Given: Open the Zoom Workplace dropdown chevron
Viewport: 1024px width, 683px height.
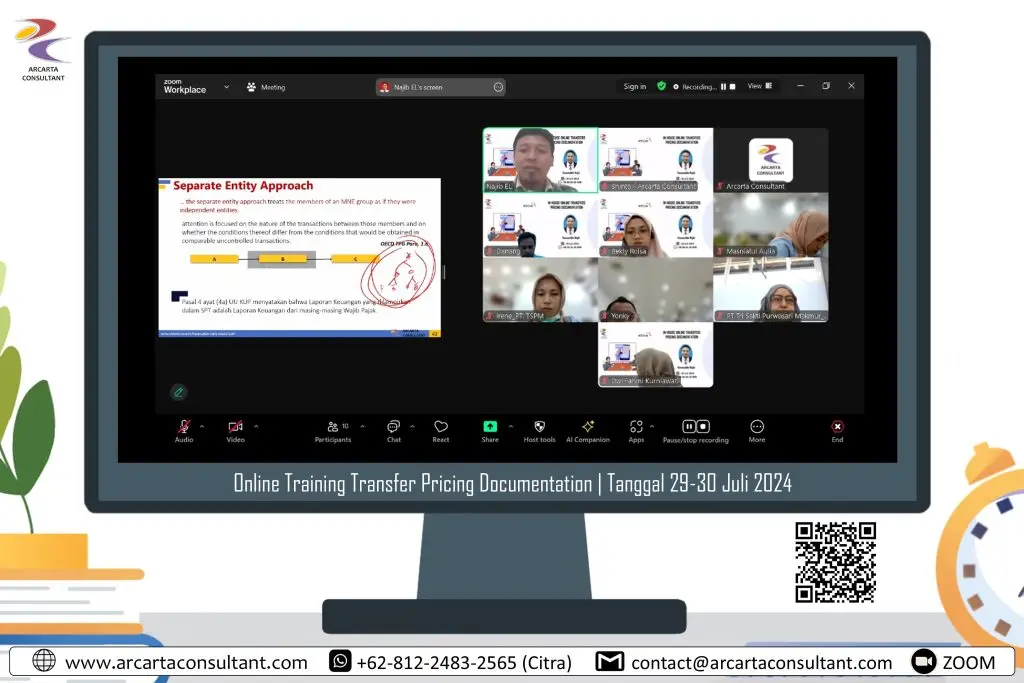Looking at the screenshot, I should click(x=227, y=87).
